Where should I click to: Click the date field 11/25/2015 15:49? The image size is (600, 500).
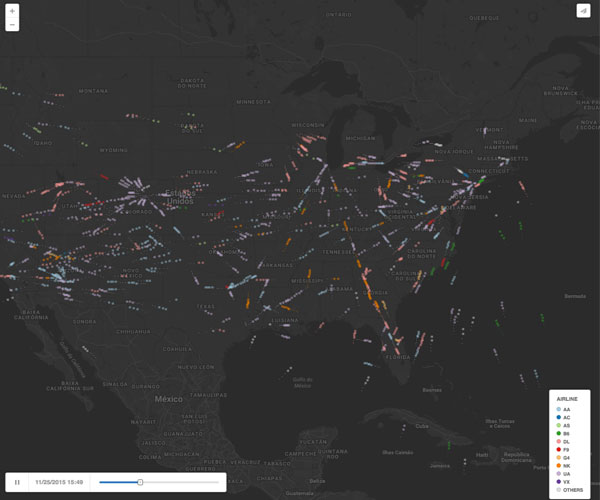click(x=59, y=482)
